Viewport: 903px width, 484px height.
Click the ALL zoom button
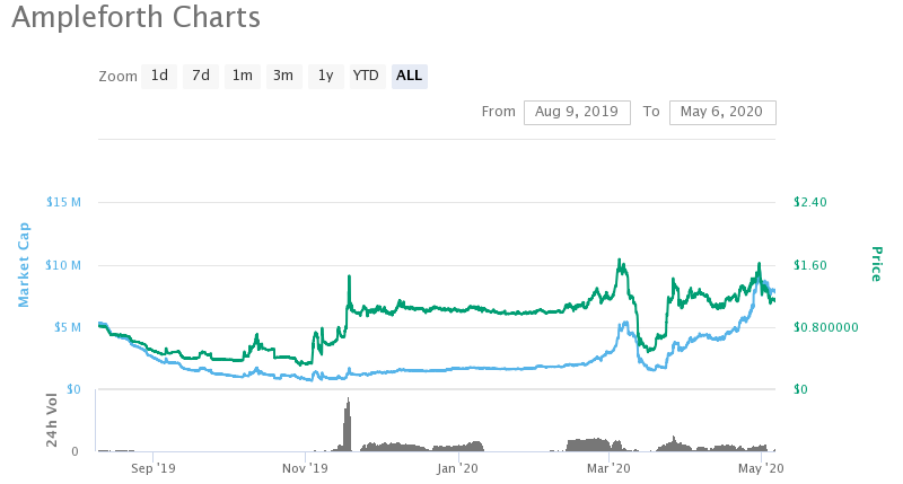409,76
